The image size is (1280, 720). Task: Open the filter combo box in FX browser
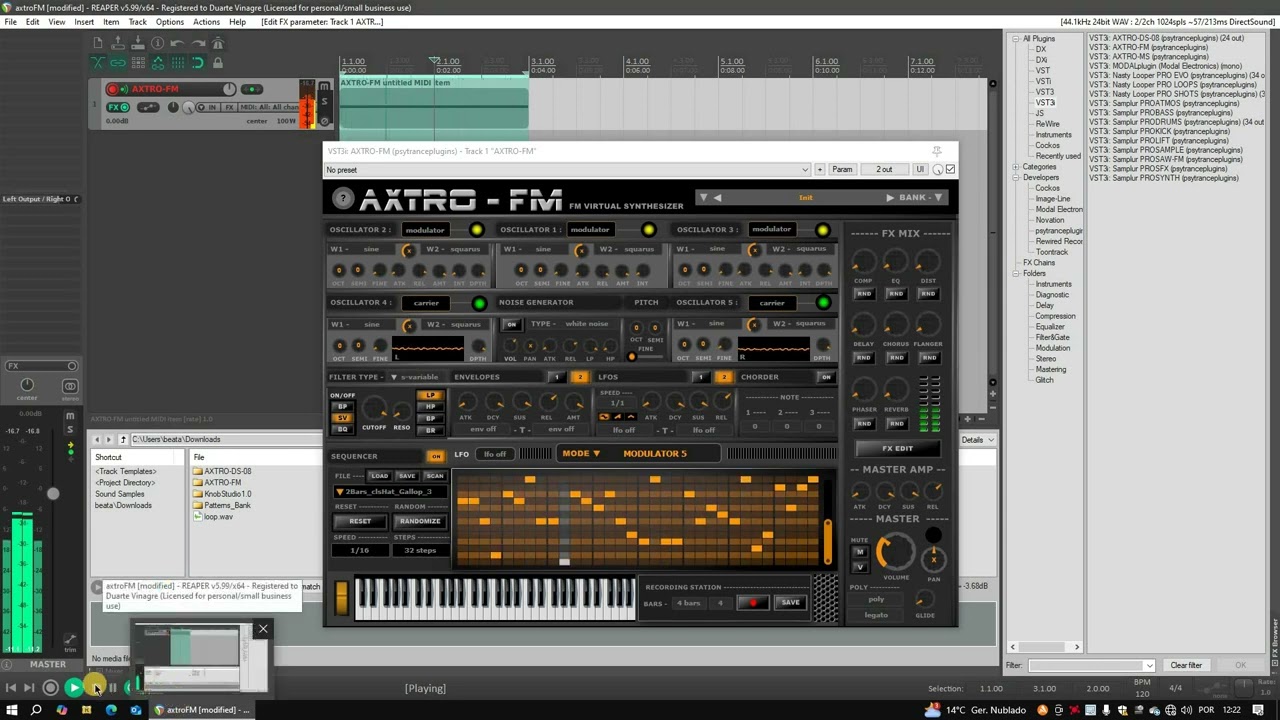[x=1091, y=666]
